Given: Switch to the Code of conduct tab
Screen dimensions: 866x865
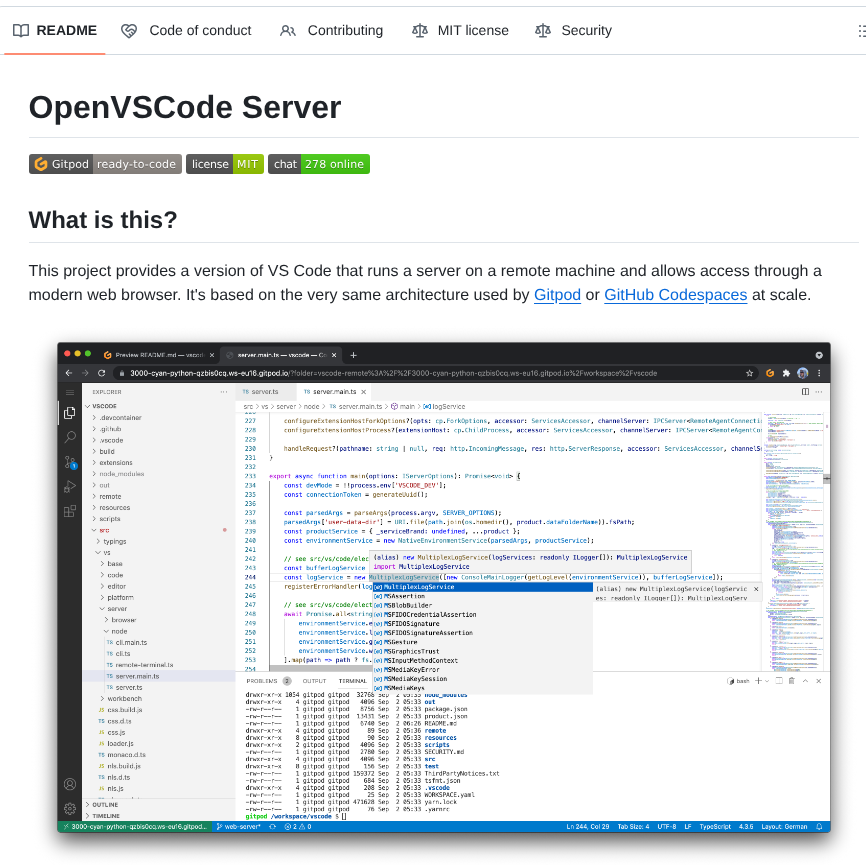Looking at the screenshot, I should [186, 31].
